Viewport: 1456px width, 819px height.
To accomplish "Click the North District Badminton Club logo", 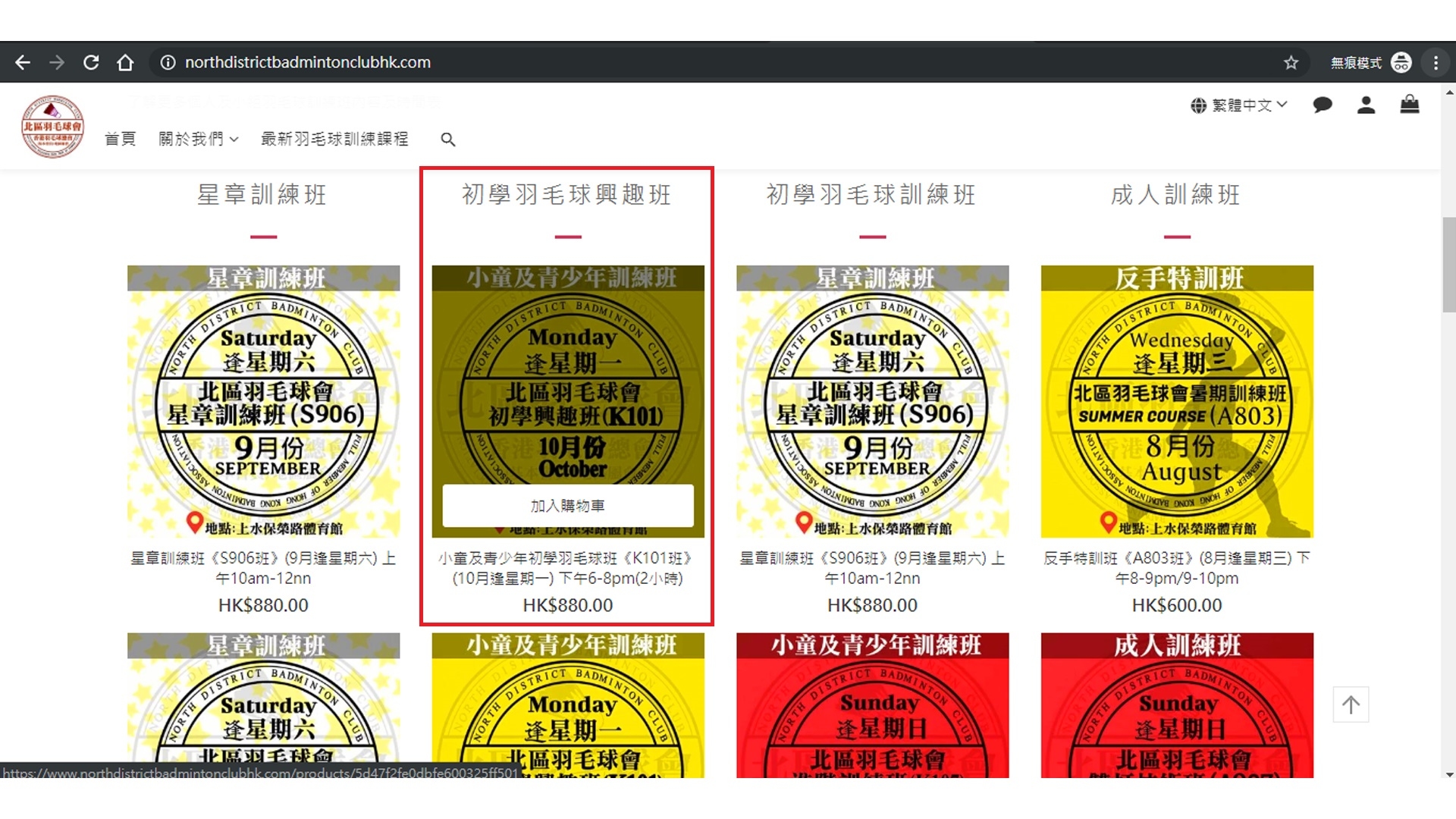I will click(x=52, y=127).
